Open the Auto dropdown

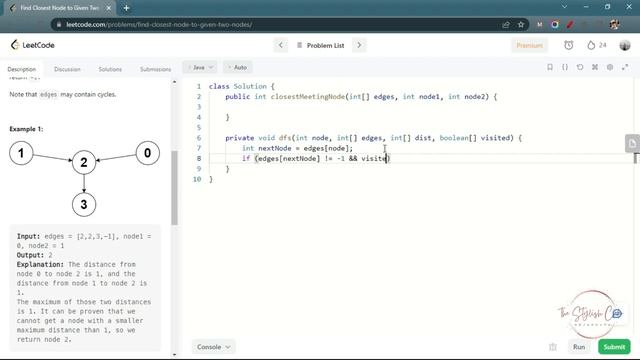(238, 67)
